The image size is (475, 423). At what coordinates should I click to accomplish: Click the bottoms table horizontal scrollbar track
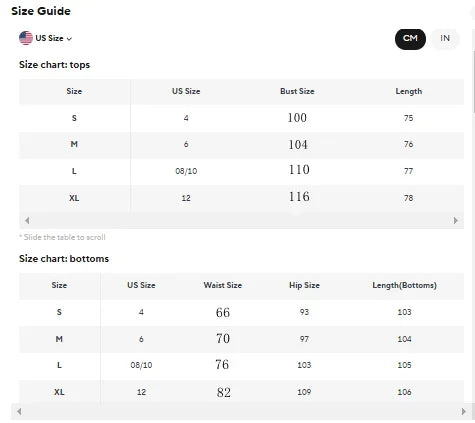pyautogui.click(x=241, y=411)
